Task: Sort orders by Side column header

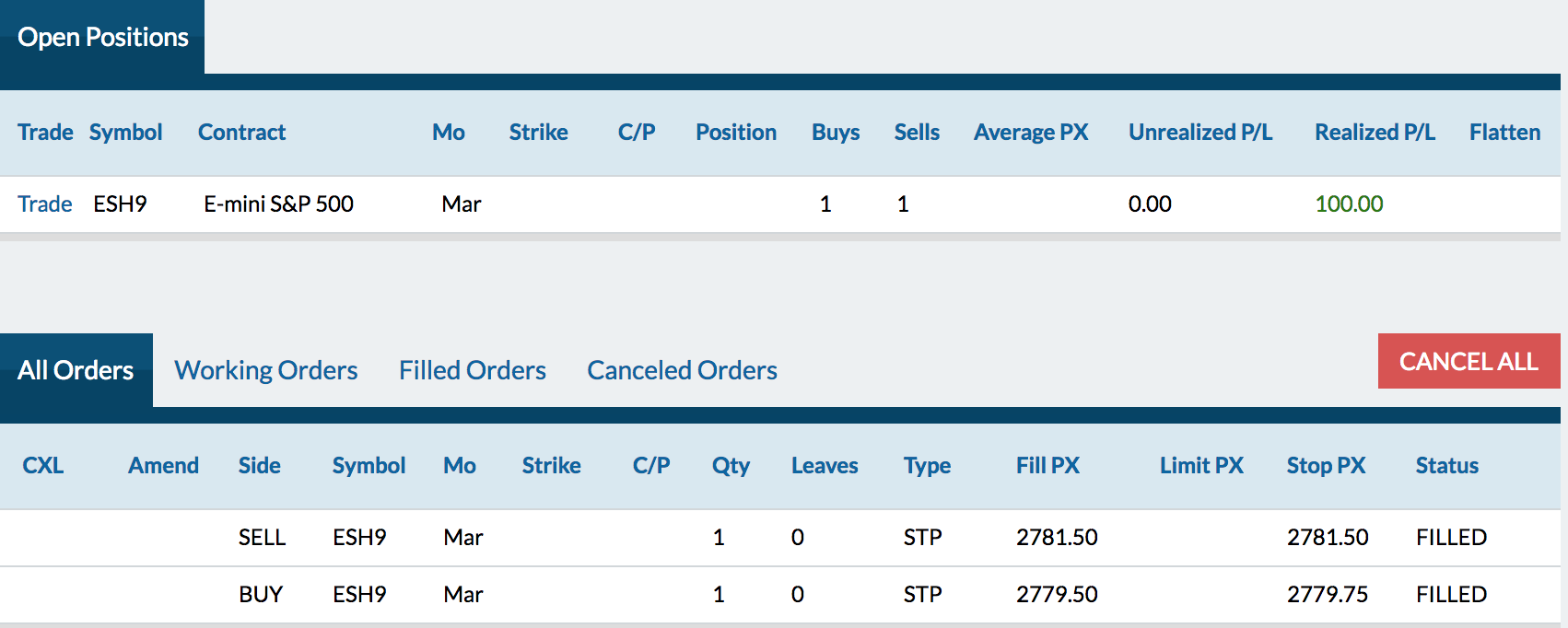Action: [260, 465]
